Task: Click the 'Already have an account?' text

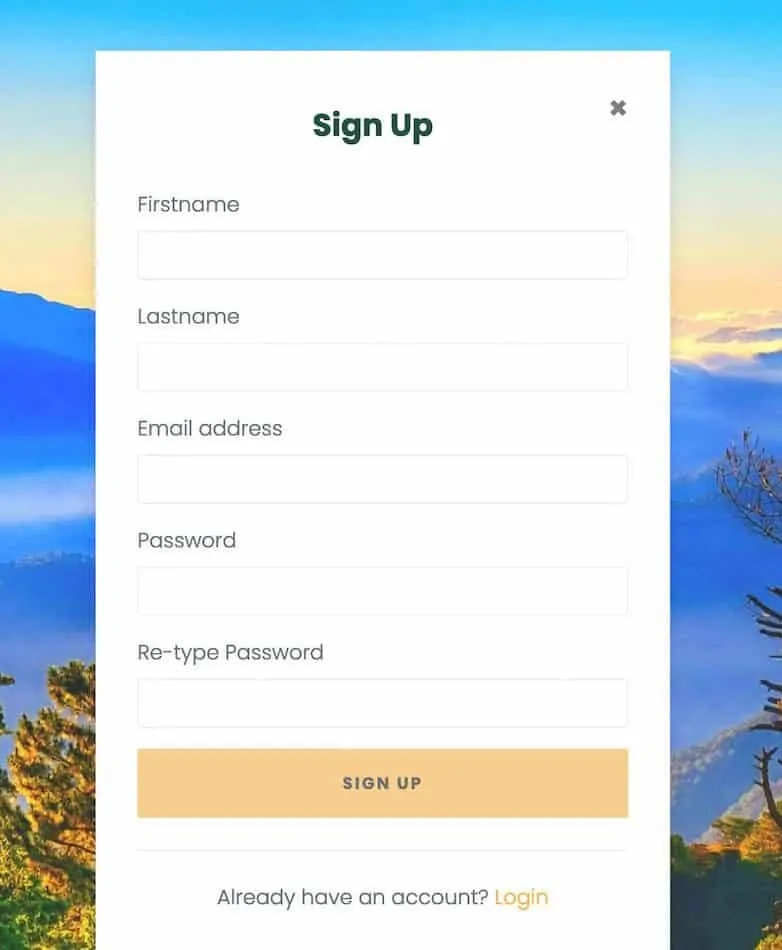Action: (x=353, y=897)
